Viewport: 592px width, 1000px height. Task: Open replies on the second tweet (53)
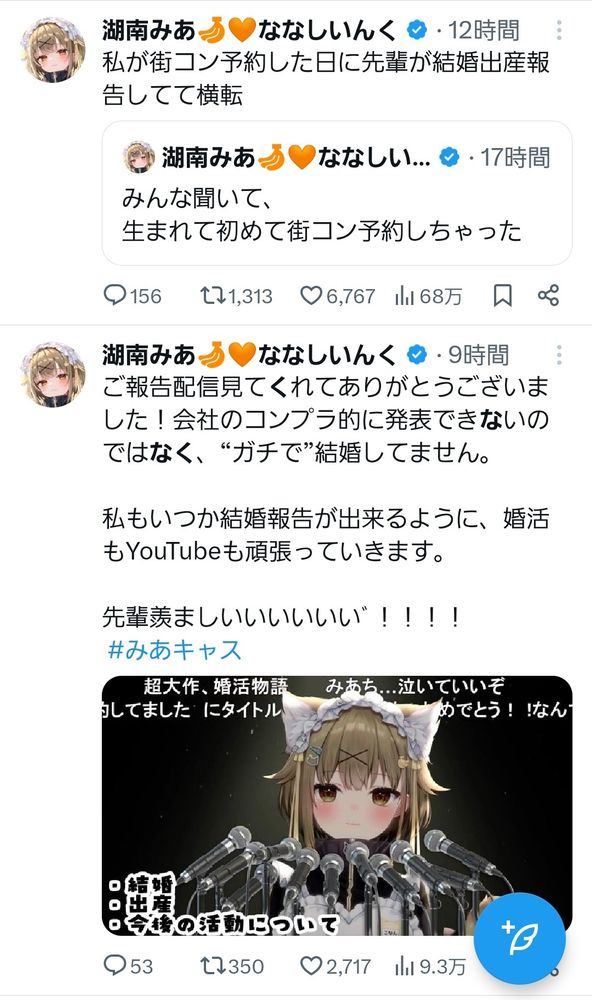[128, 966]
